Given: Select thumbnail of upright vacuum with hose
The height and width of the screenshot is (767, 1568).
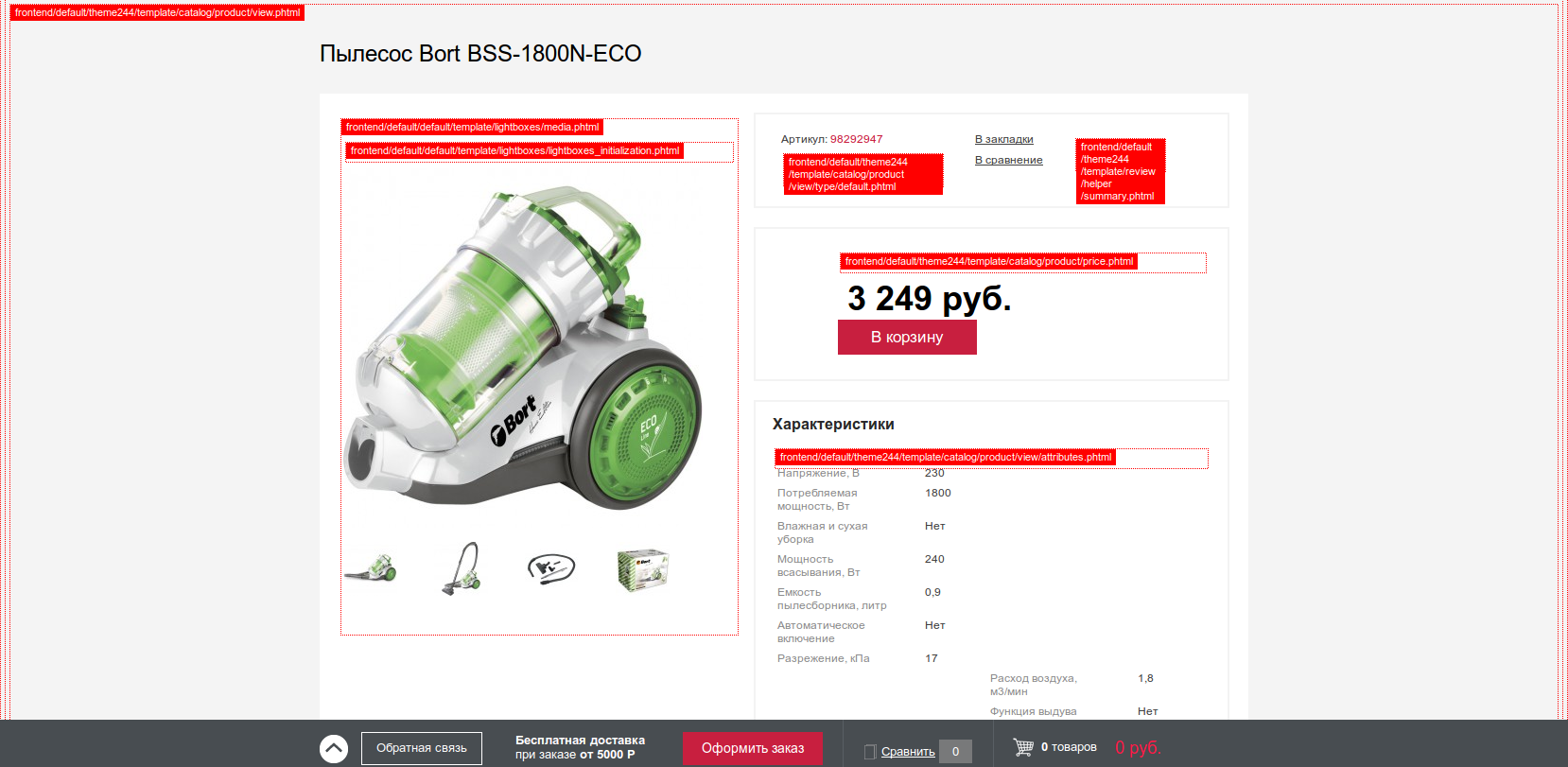Looking at the screenshot, I should (462, 568).
